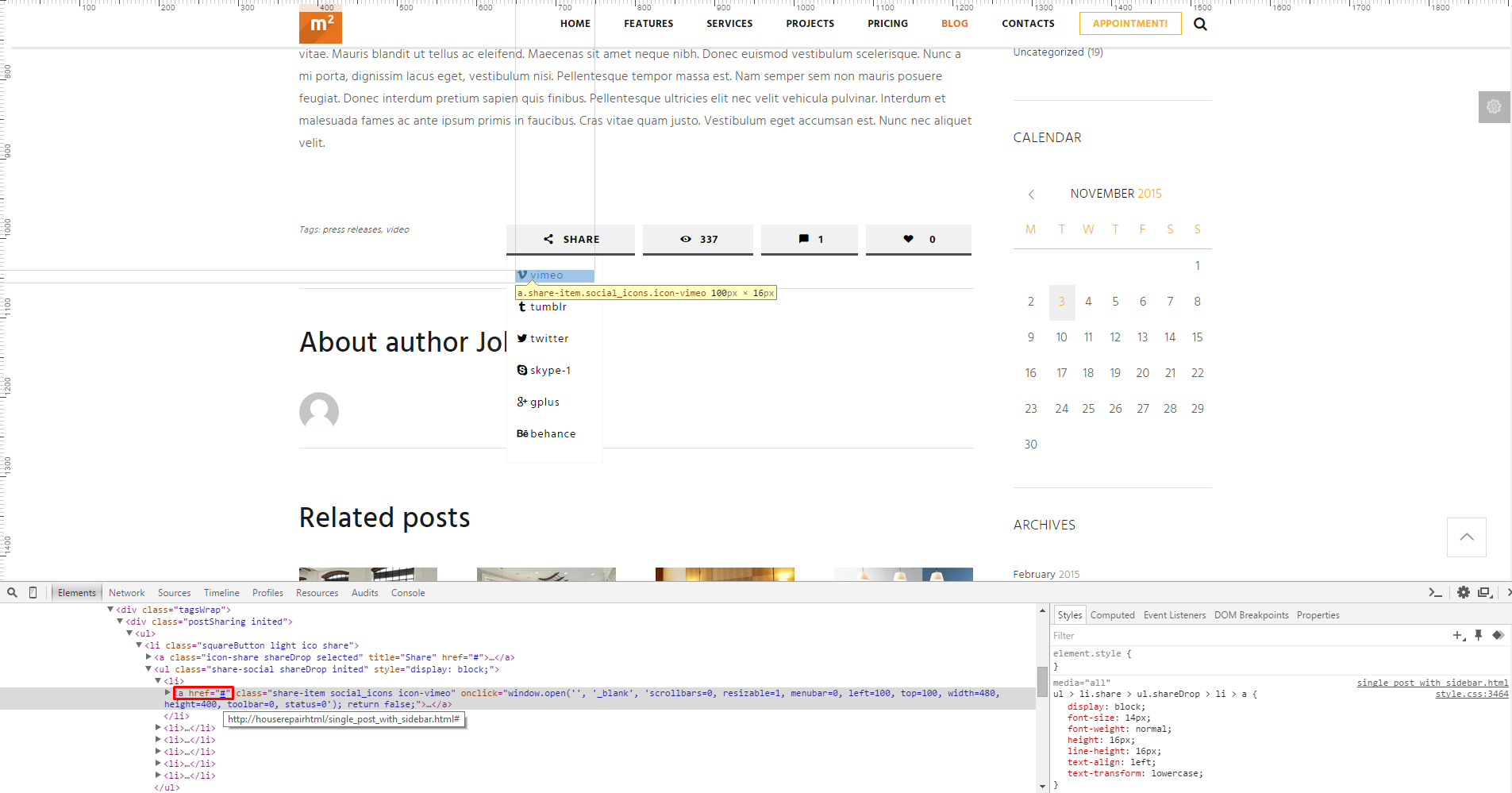Click the heart likes button
1512x793 pixels.
click(918, 239)
